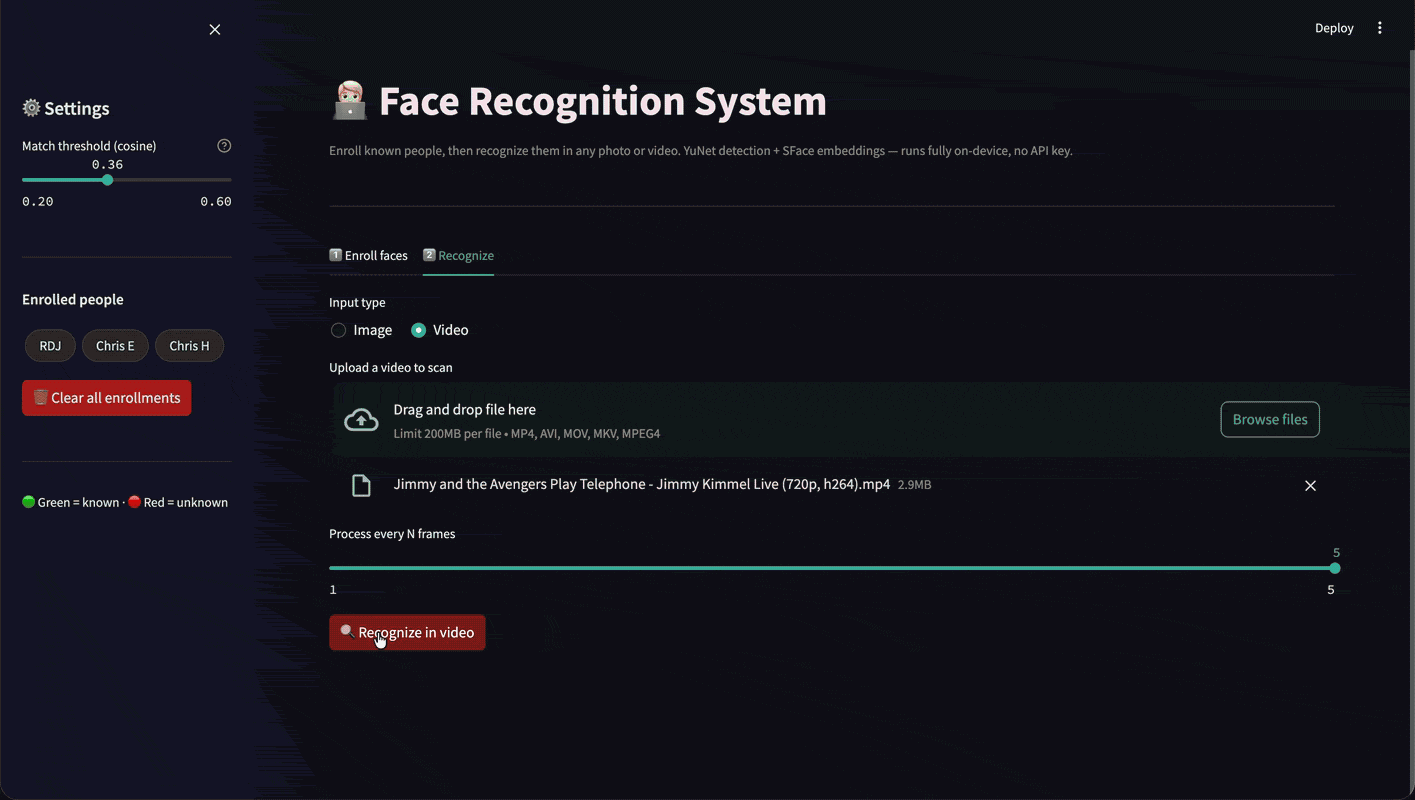Click Browse files button
Viewport: 1415px width, 800px height.
pos(1270,420)
